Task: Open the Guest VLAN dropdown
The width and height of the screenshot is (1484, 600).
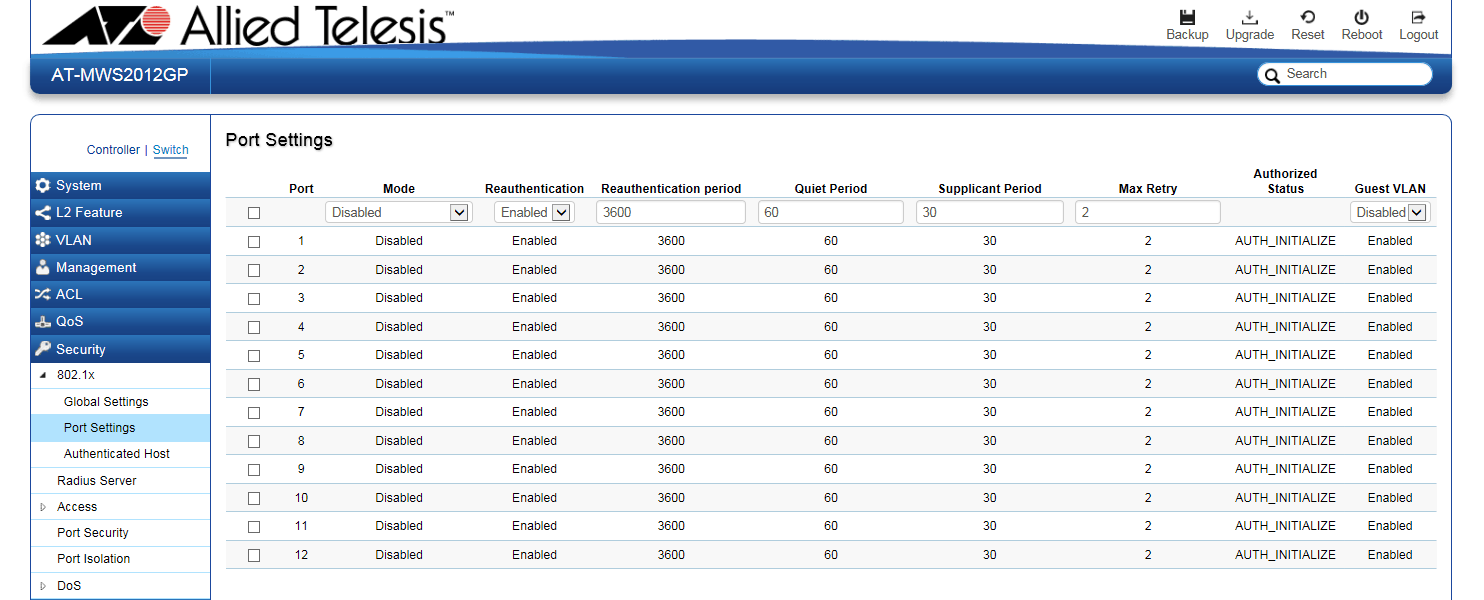Action: pos(1390,212)
